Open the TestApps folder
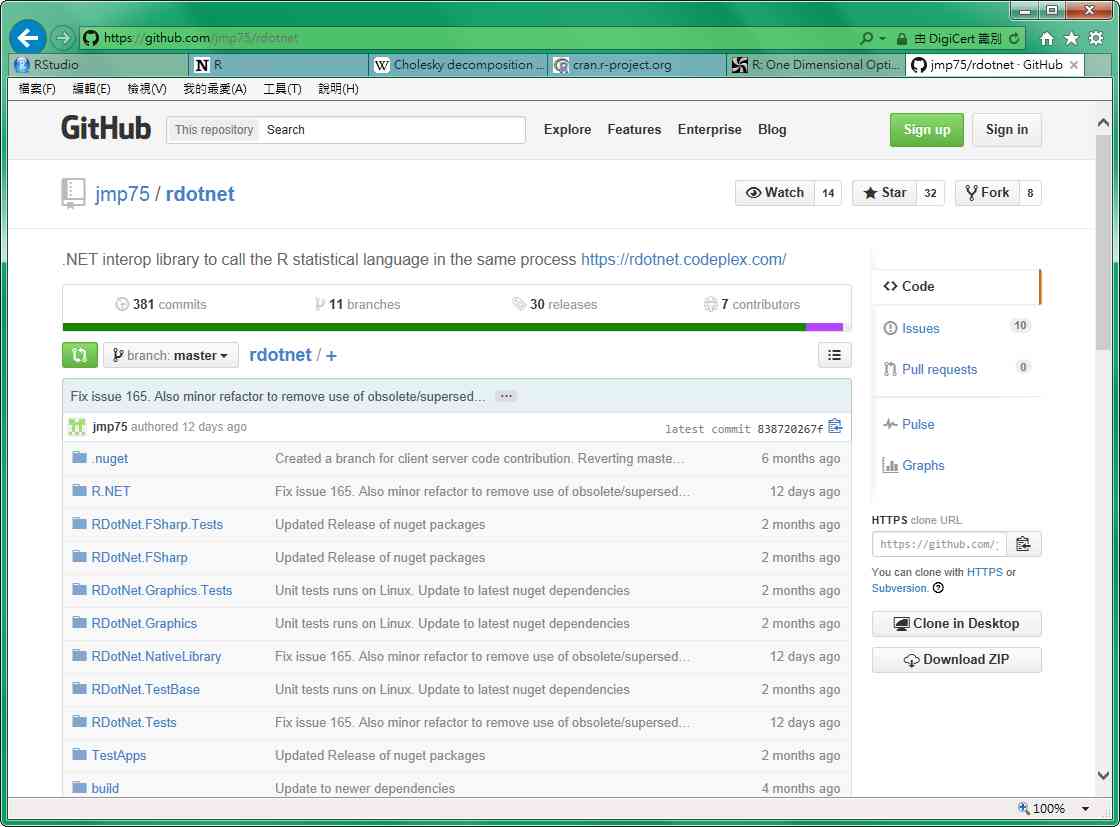This screenshot has width=1120, height=827. [119, 756]
